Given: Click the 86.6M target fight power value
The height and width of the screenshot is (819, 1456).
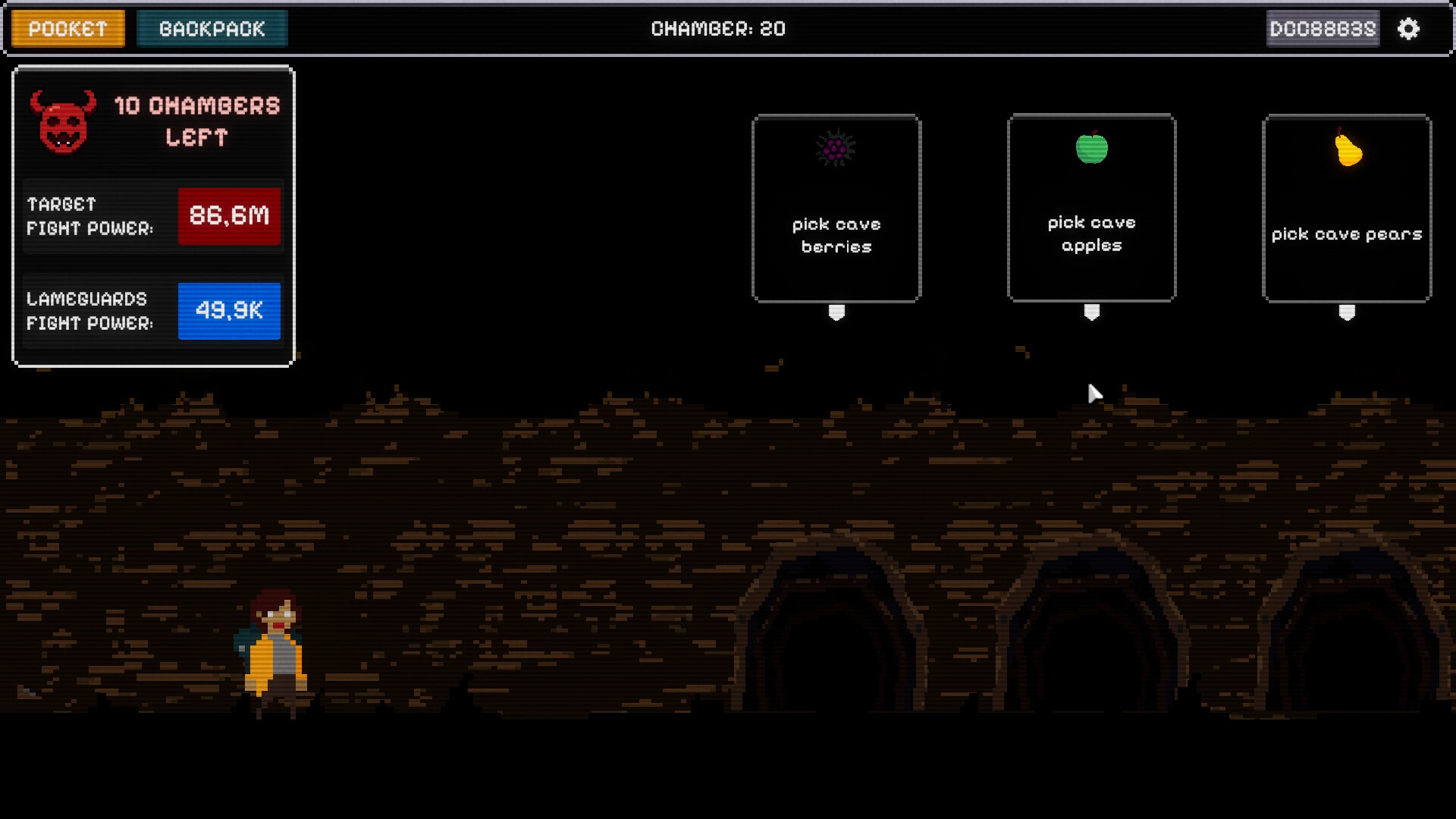Looking at the screenshot, I should [229, 216].
